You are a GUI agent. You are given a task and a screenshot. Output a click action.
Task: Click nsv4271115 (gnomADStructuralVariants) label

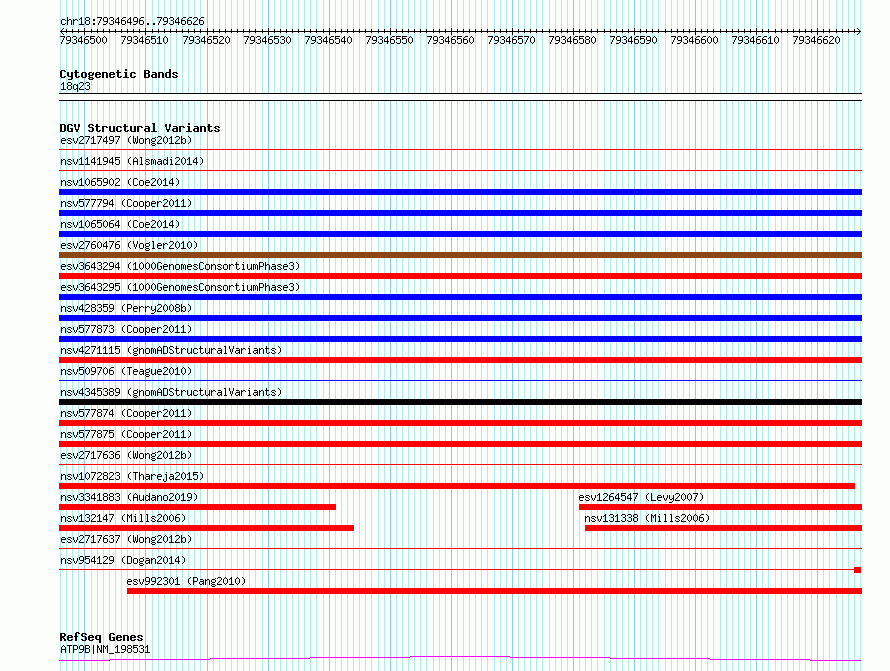tap(171, 350)
